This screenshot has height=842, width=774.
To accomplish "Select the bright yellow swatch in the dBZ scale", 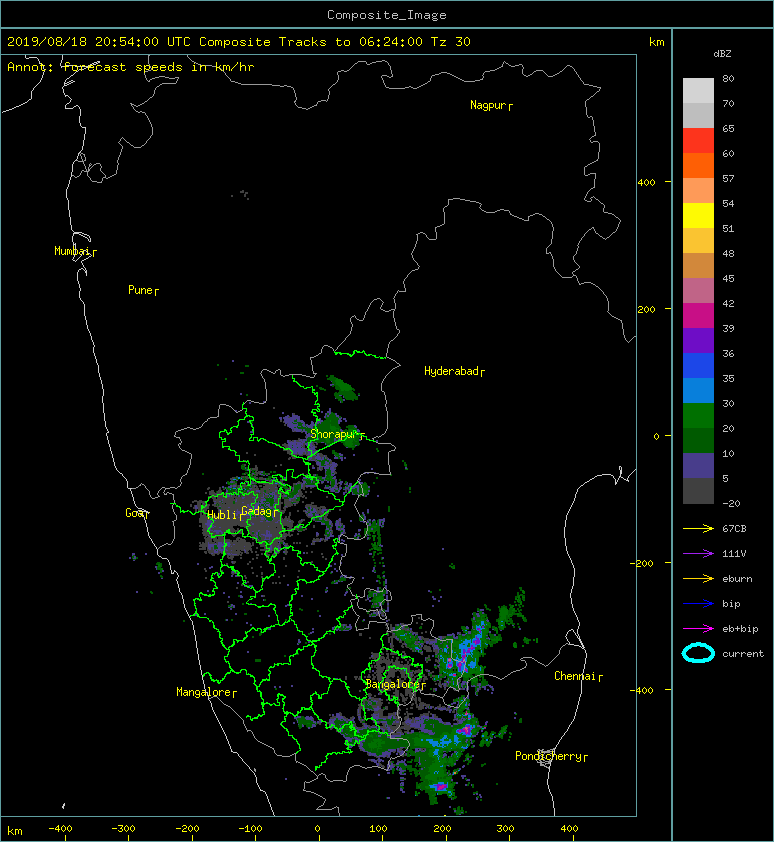I will [698, 215].
